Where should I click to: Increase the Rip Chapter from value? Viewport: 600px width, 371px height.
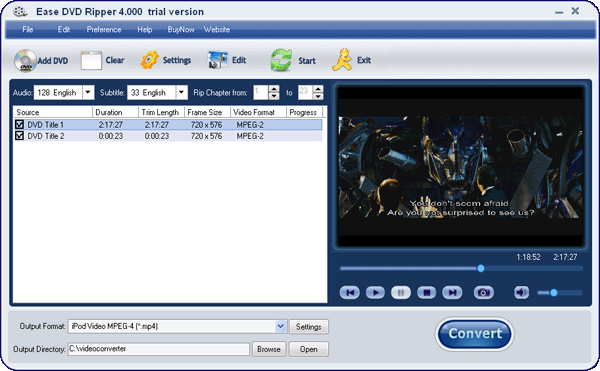(x=274, y=89)
